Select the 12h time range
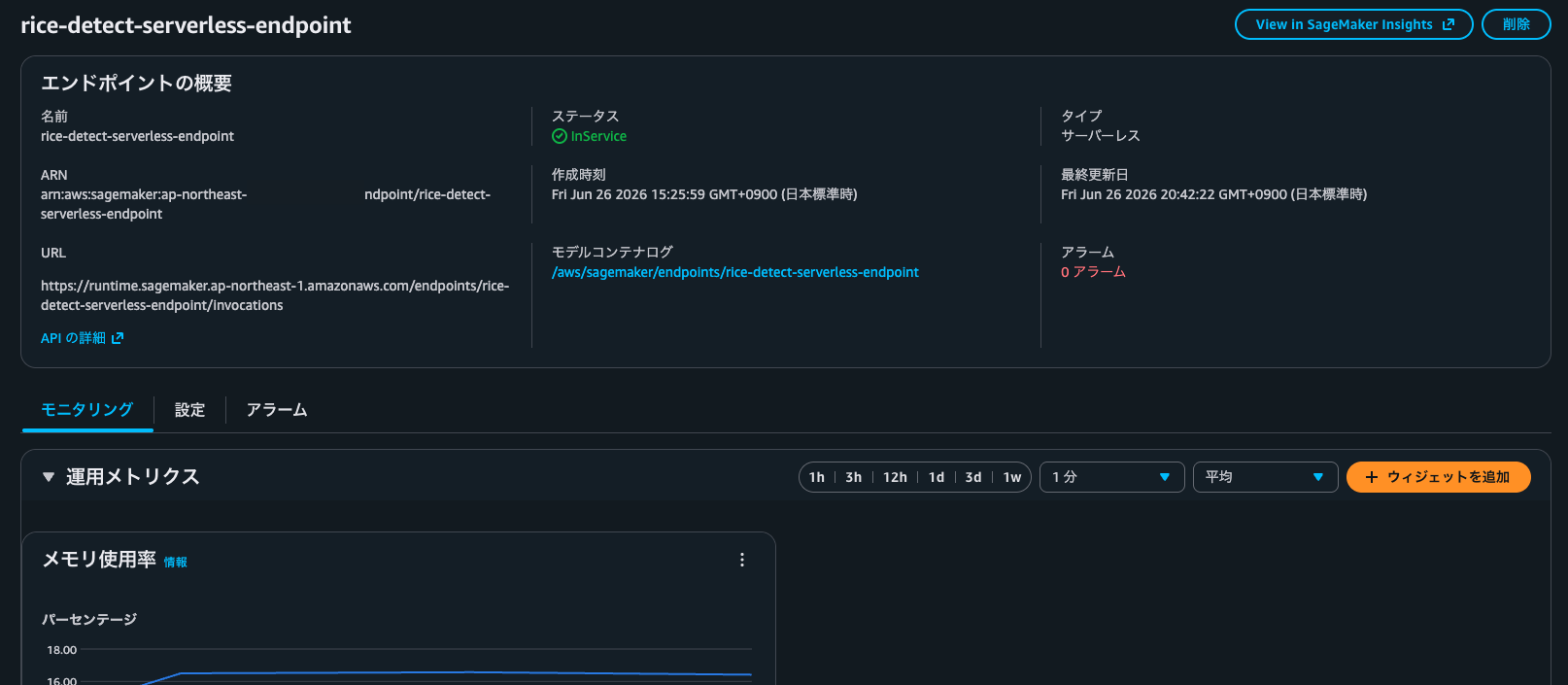The width and height of the screenshot is (1568, 685). pyautogui.click(x=895, y=477)
